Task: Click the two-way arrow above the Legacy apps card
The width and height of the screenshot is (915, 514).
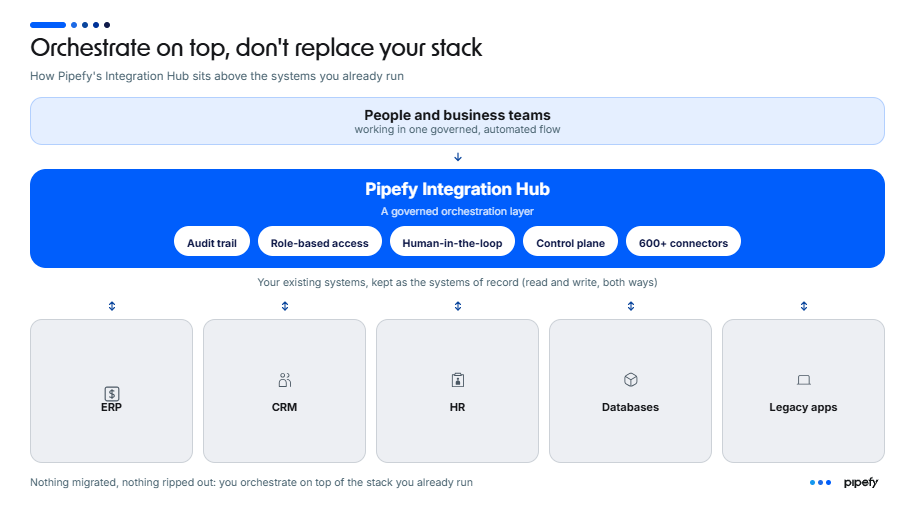Action: [x=804, y=306]
